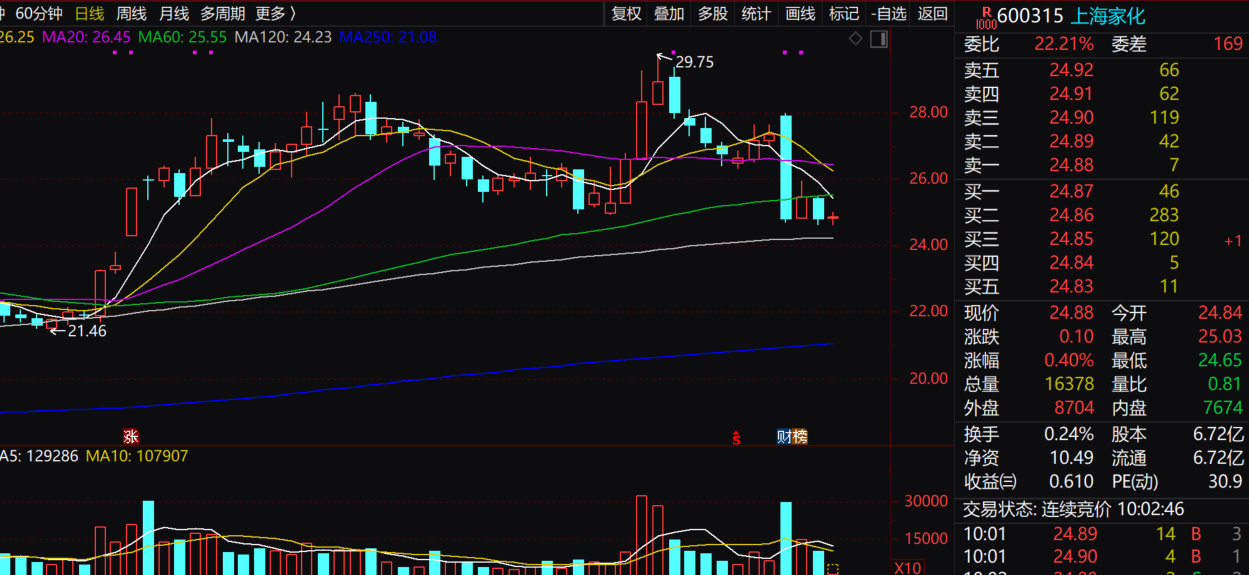Click the 上海家化 stock name
The height and width of the screenshot is (575, 1249).
pyautogui.click(x=1108, y=16)
